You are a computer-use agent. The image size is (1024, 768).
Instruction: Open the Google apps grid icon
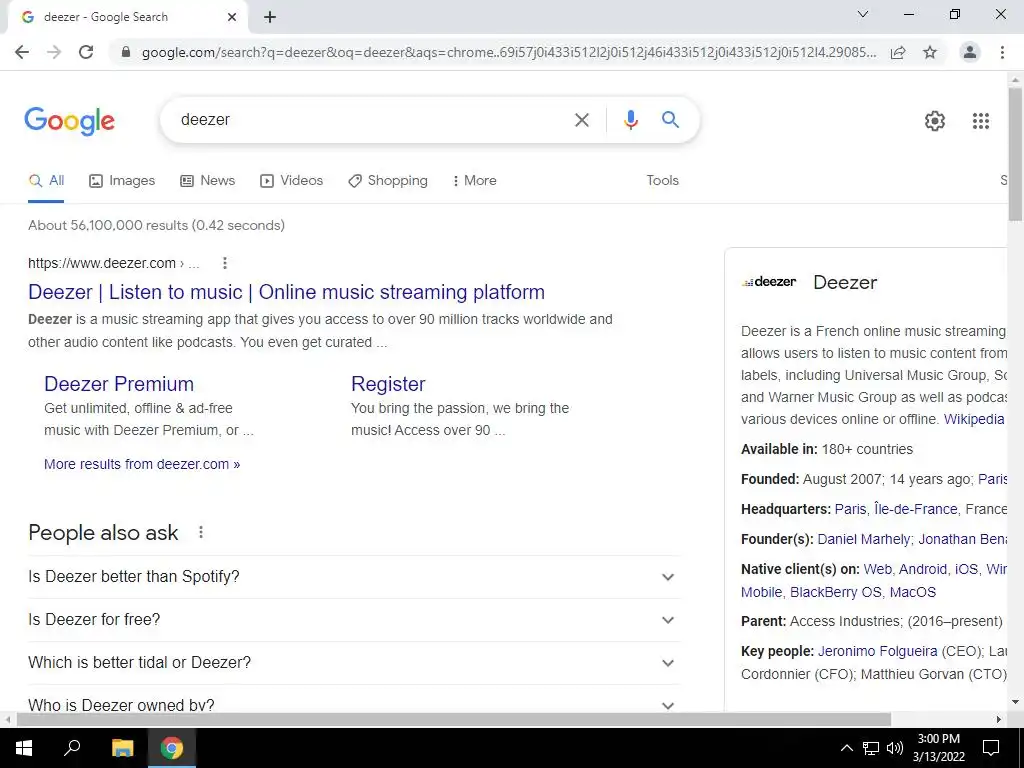981,121
